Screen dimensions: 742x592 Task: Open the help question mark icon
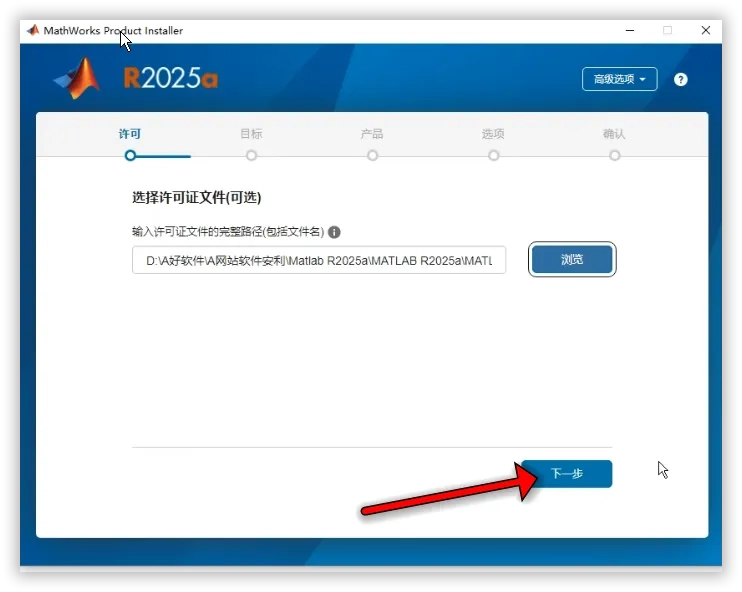680,80
